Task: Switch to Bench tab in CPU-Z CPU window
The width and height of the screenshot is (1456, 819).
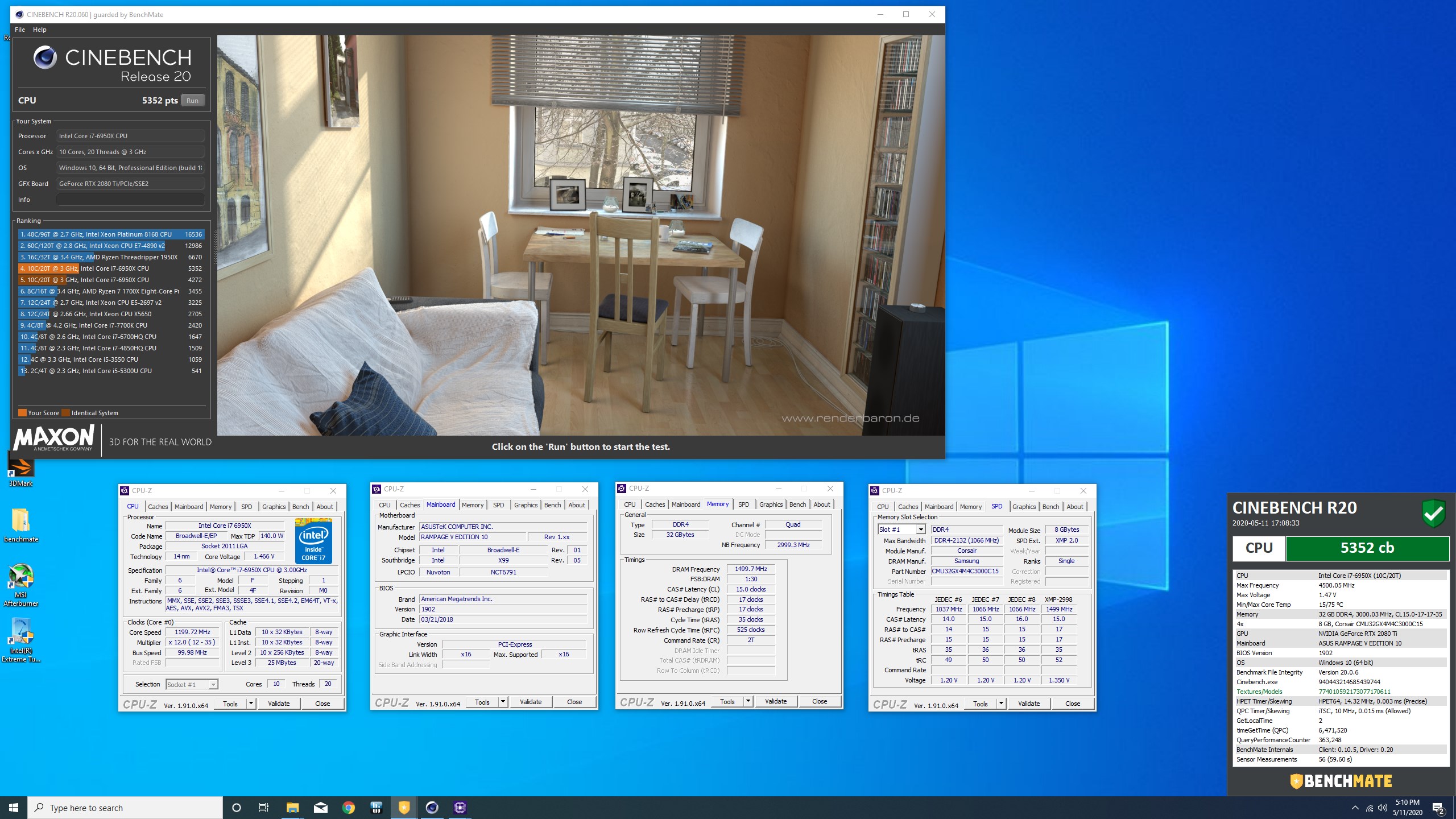Action: (x=301, y=507)
